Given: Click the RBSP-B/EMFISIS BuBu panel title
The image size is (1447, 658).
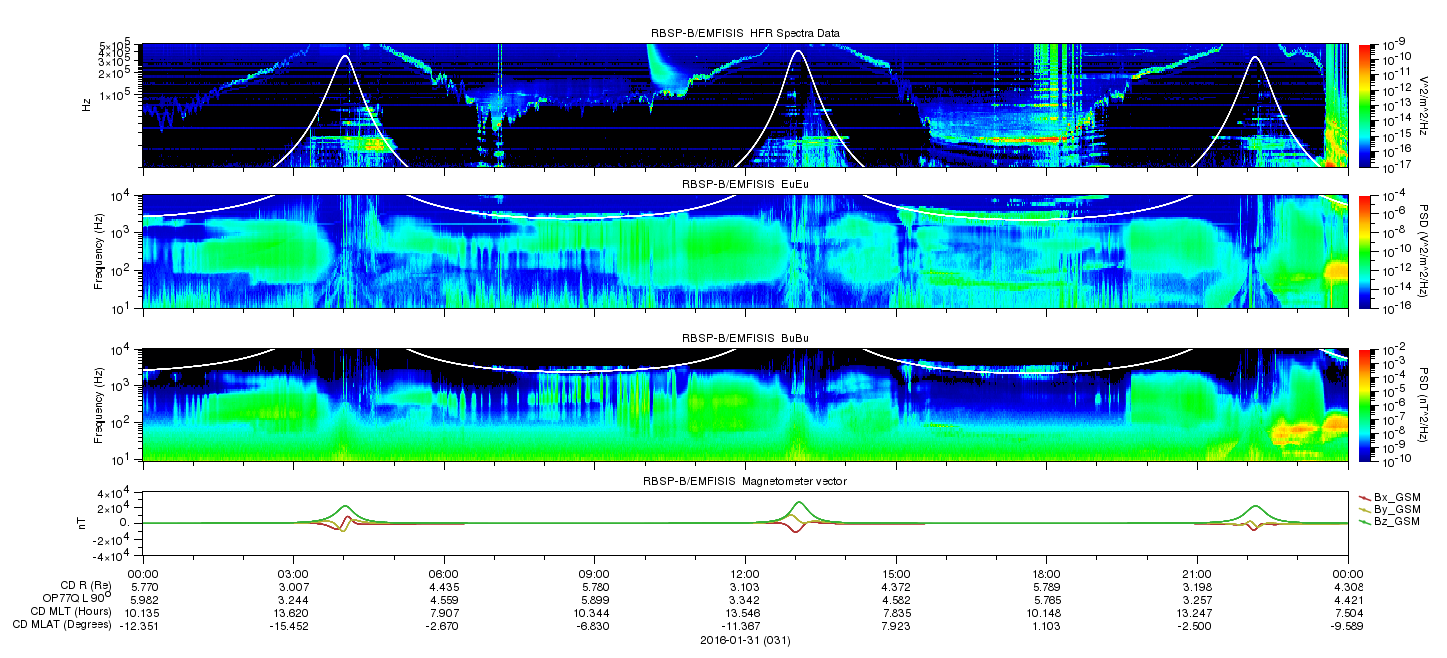Looking at the screenshot, I should 745,339.
